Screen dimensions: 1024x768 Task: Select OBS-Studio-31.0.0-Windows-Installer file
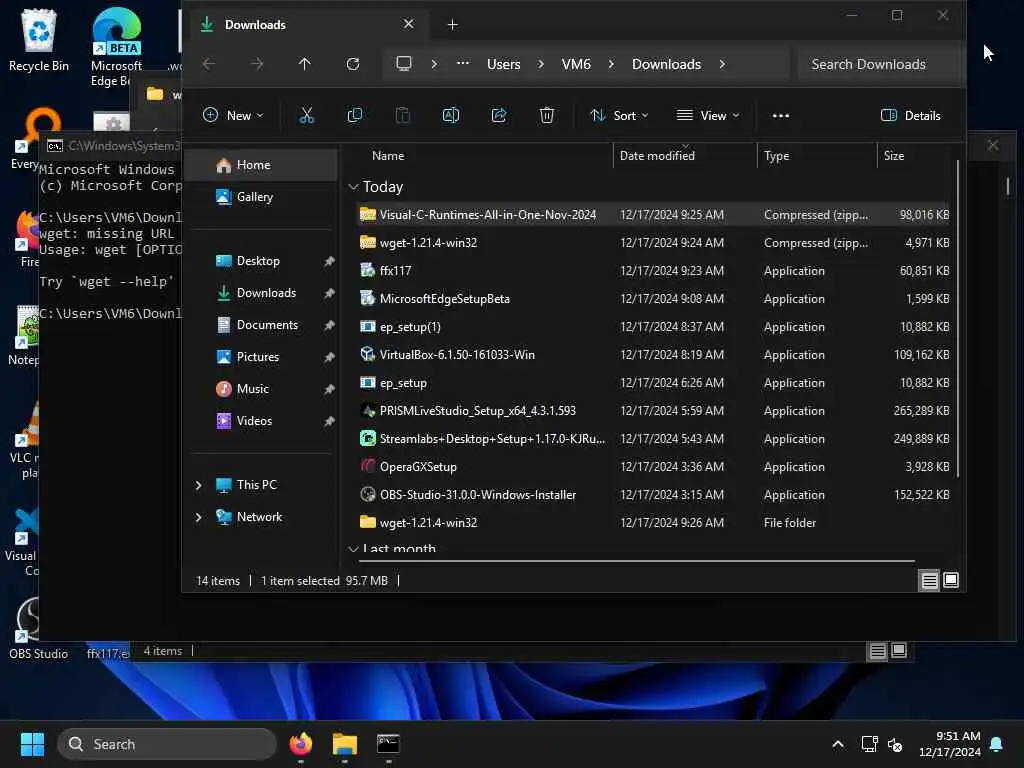(653, 495)
